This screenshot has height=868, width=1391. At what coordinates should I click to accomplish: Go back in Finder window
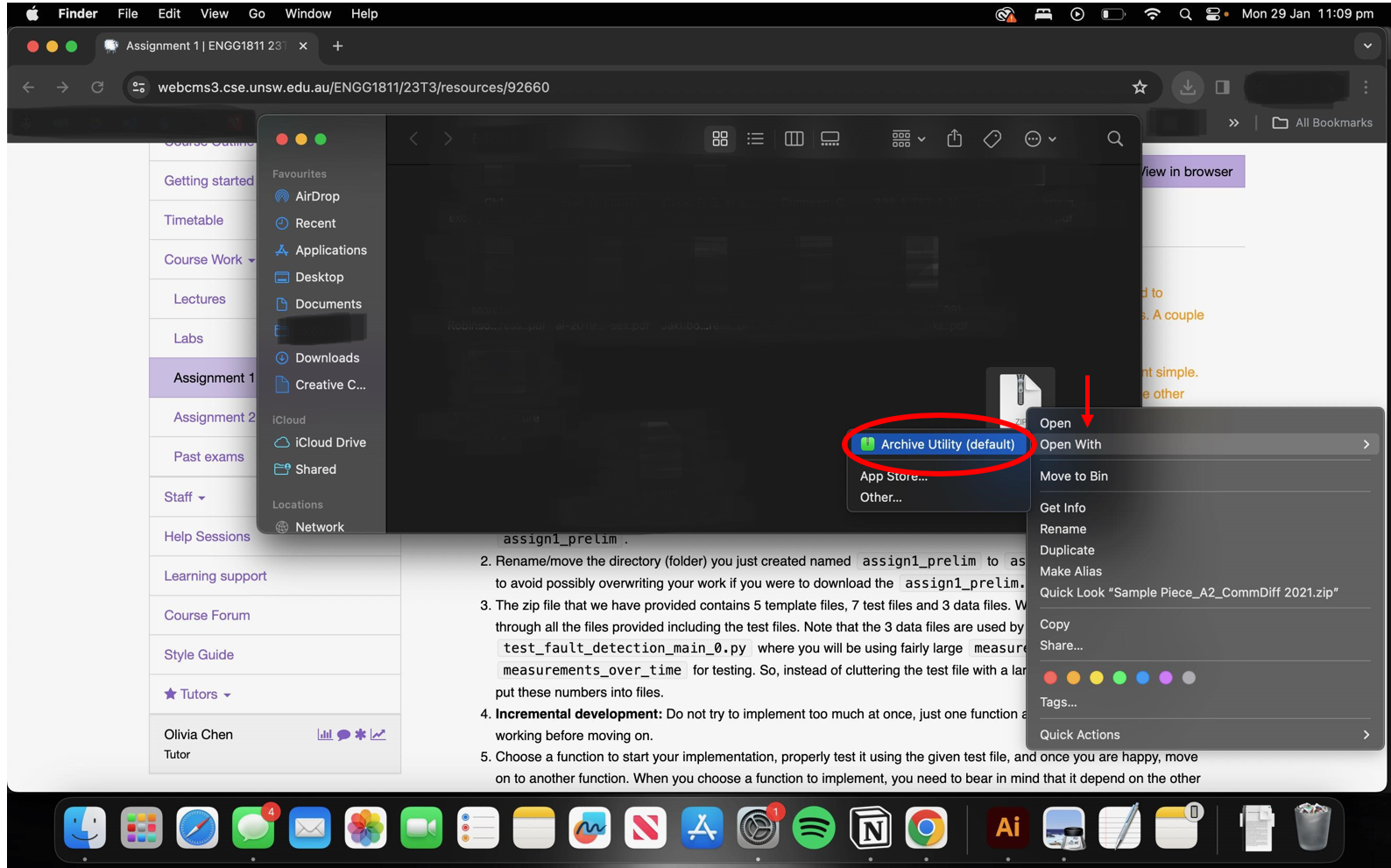(413, 138)
